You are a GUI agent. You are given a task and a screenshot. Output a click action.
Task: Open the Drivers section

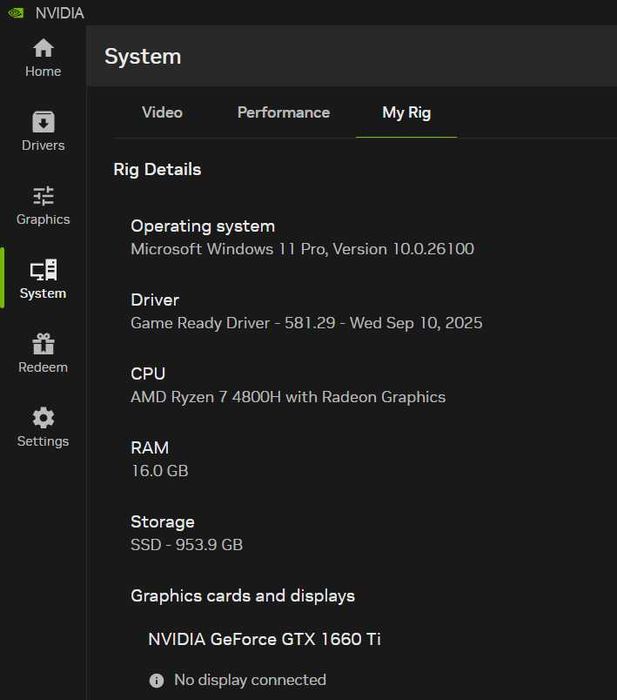(43, 132)
